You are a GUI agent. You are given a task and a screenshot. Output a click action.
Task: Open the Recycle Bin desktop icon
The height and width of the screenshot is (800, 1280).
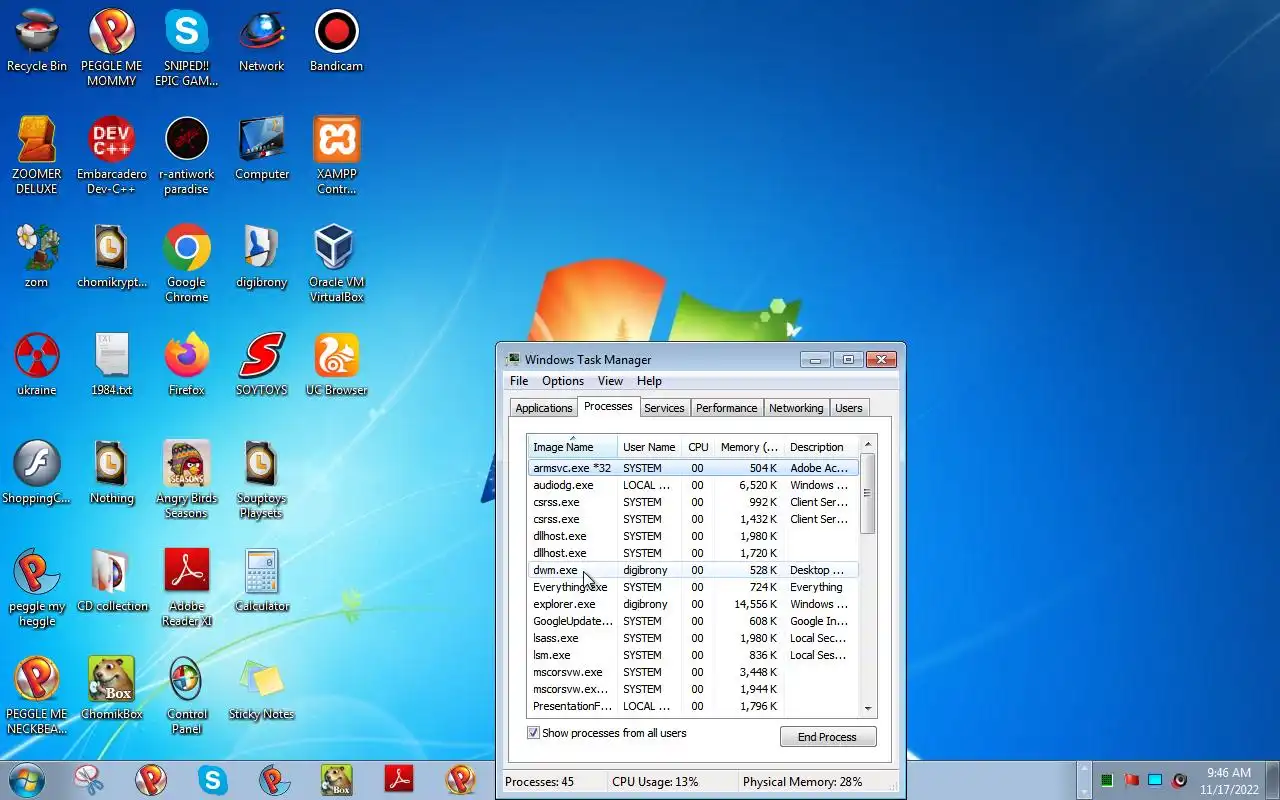click(x=37, y=42)
